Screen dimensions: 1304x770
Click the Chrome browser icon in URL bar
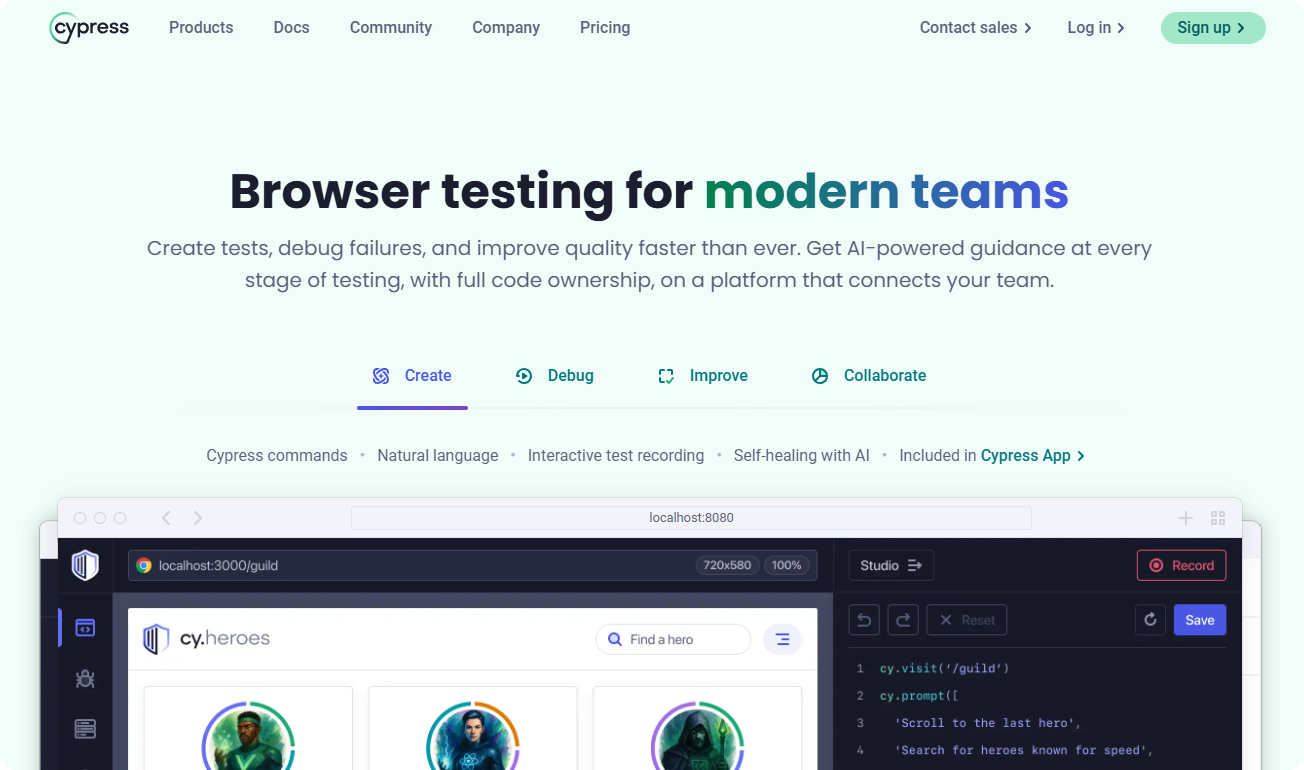click(x=144, y=565)
